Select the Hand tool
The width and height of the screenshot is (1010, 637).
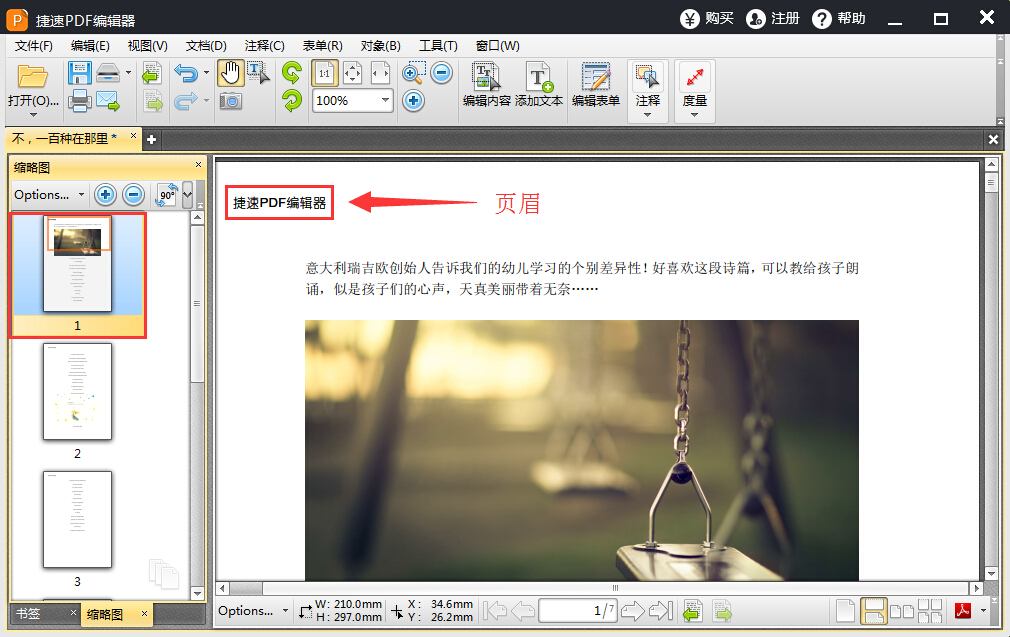point(230,73)
